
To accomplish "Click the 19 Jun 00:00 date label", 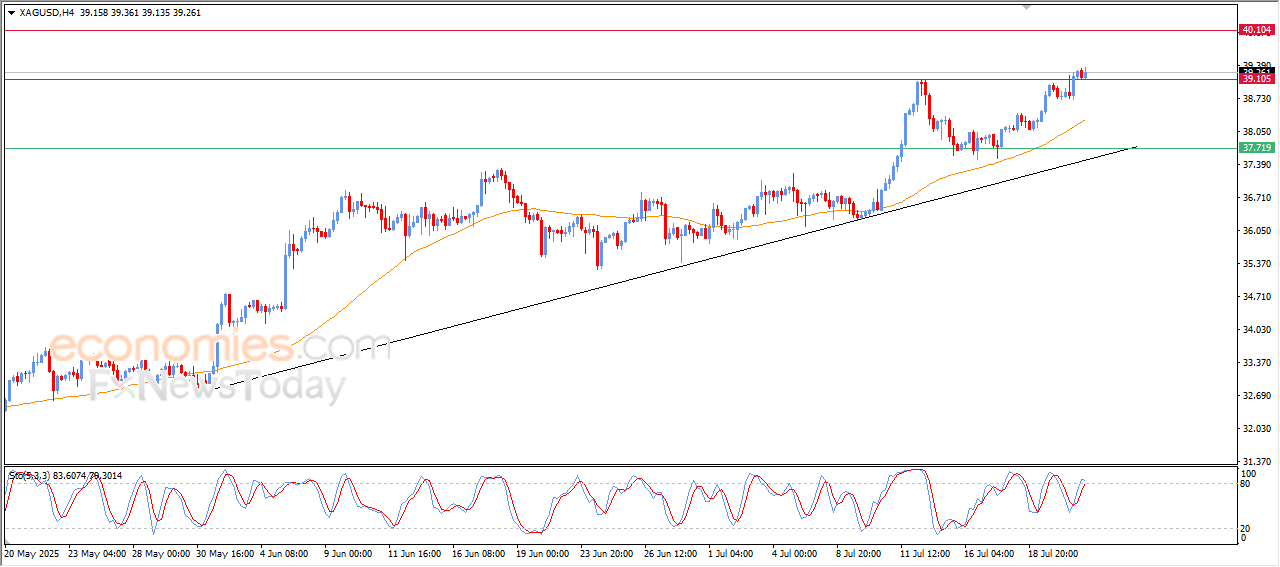I will (x=545, y=552).
